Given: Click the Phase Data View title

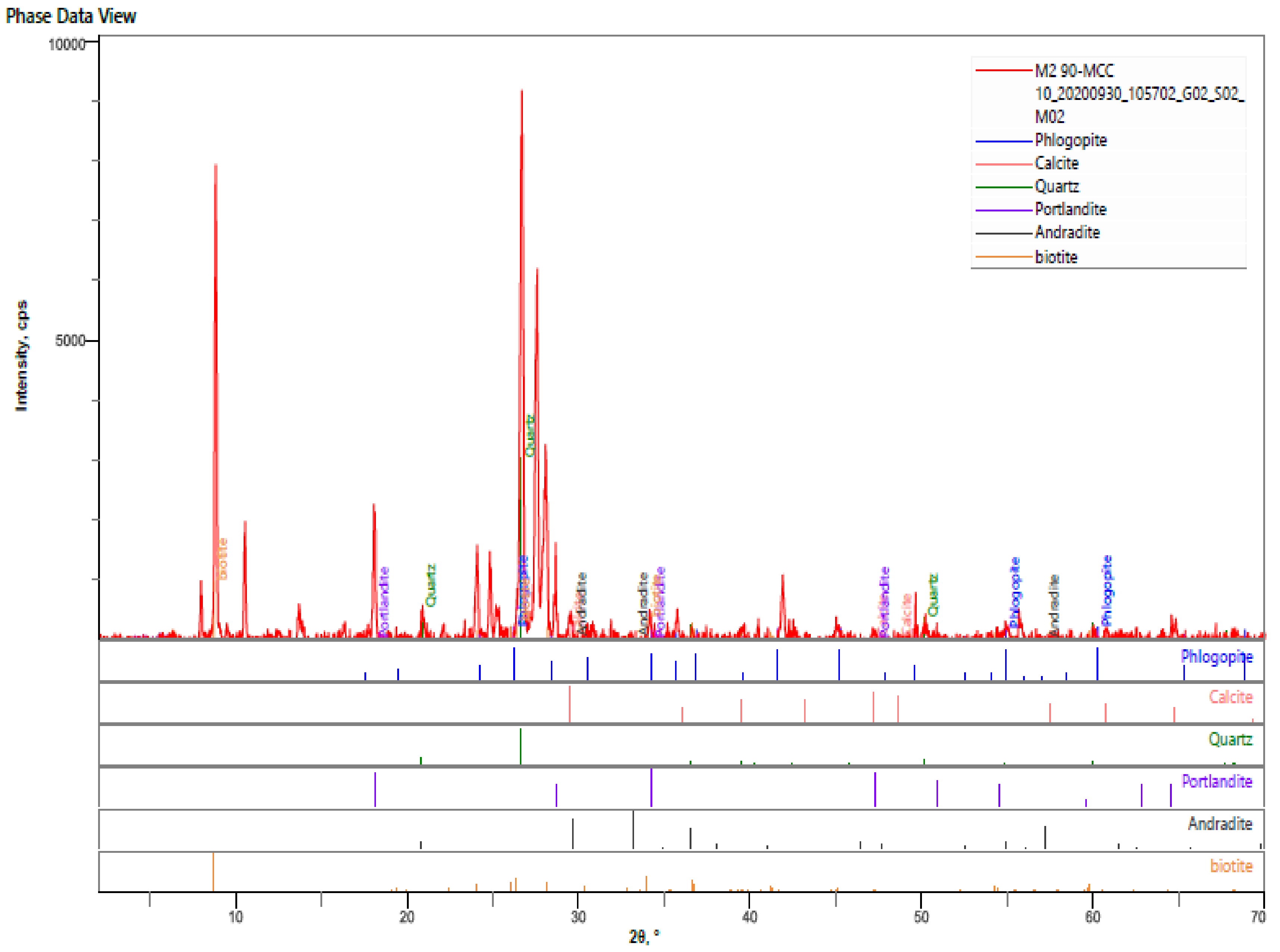Looking at the screenshot, I should [x=71, y=16].
